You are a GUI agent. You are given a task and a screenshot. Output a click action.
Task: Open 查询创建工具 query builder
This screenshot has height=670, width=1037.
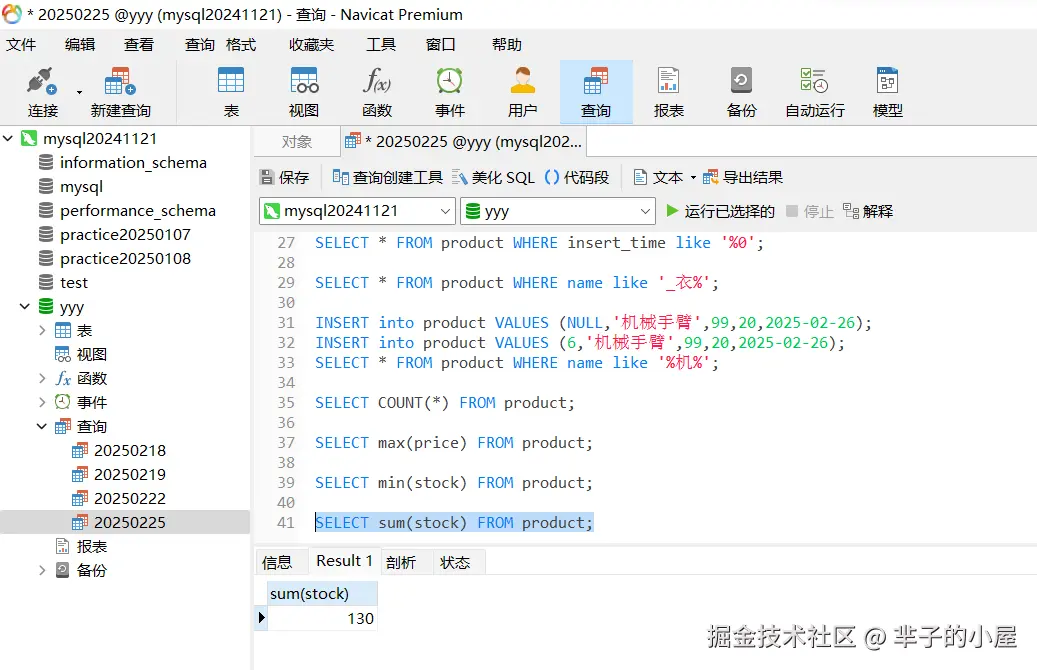pos(388,177)
